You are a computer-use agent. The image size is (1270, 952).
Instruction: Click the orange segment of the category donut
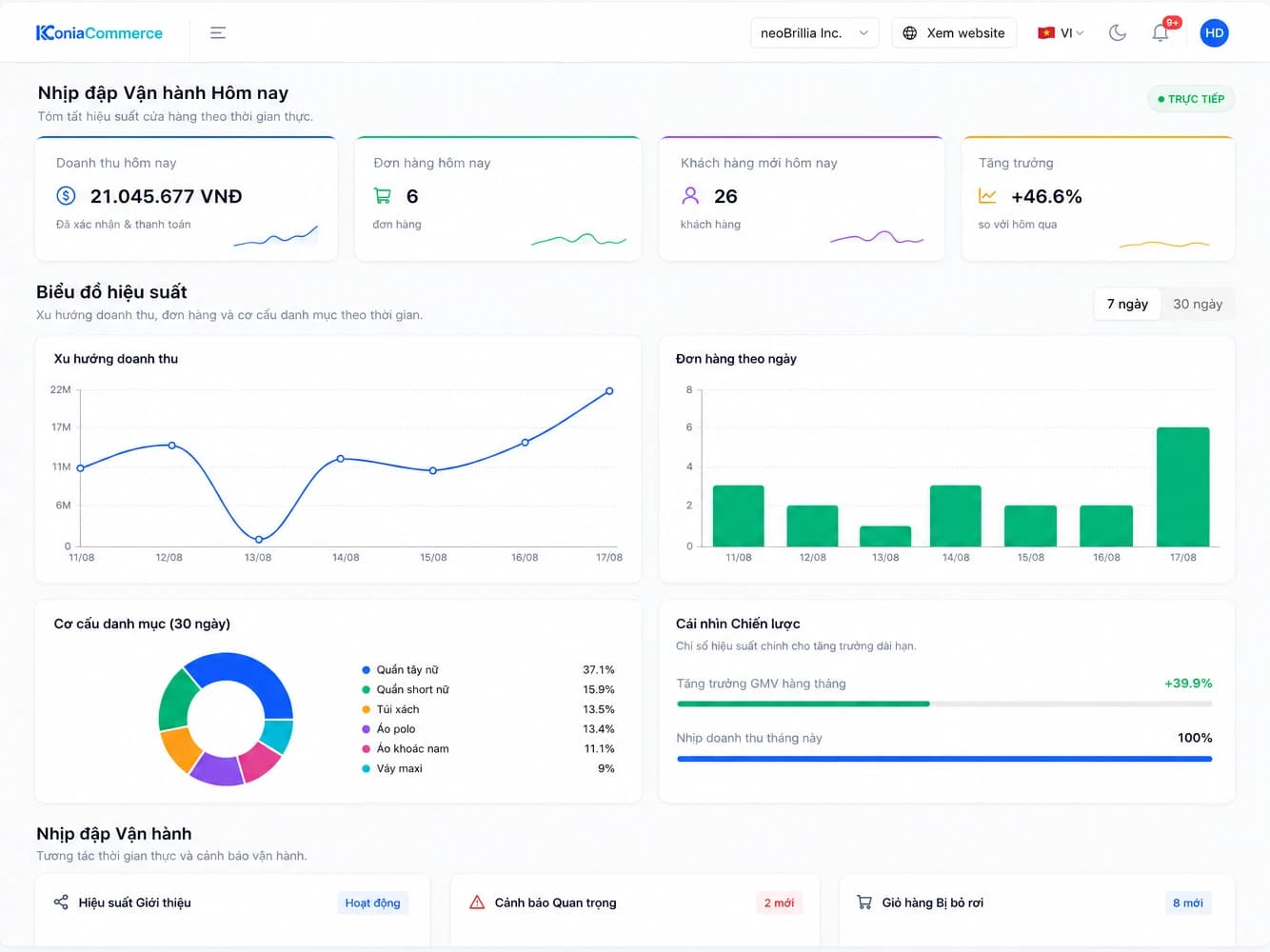point(180,749)
